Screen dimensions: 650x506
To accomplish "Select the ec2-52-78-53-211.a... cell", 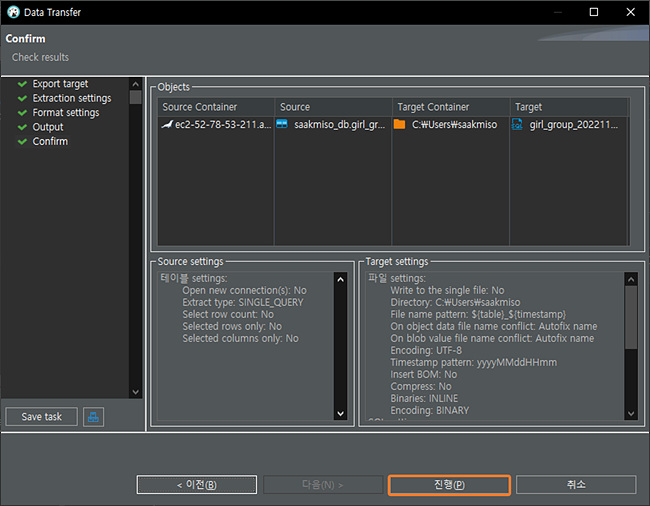I will 216,124.
